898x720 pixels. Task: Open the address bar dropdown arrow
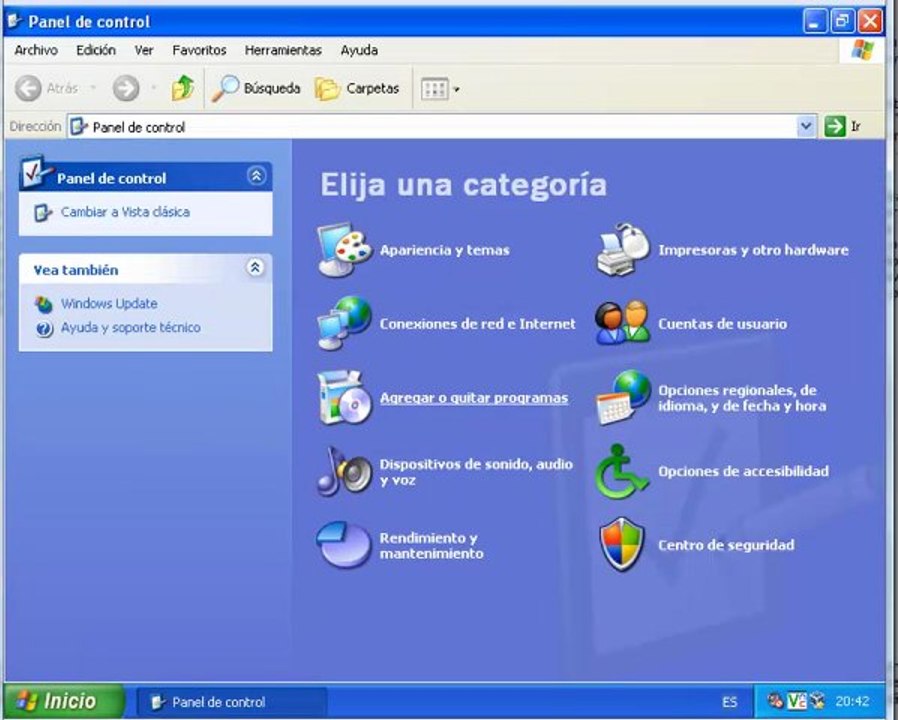click(806, 126)
